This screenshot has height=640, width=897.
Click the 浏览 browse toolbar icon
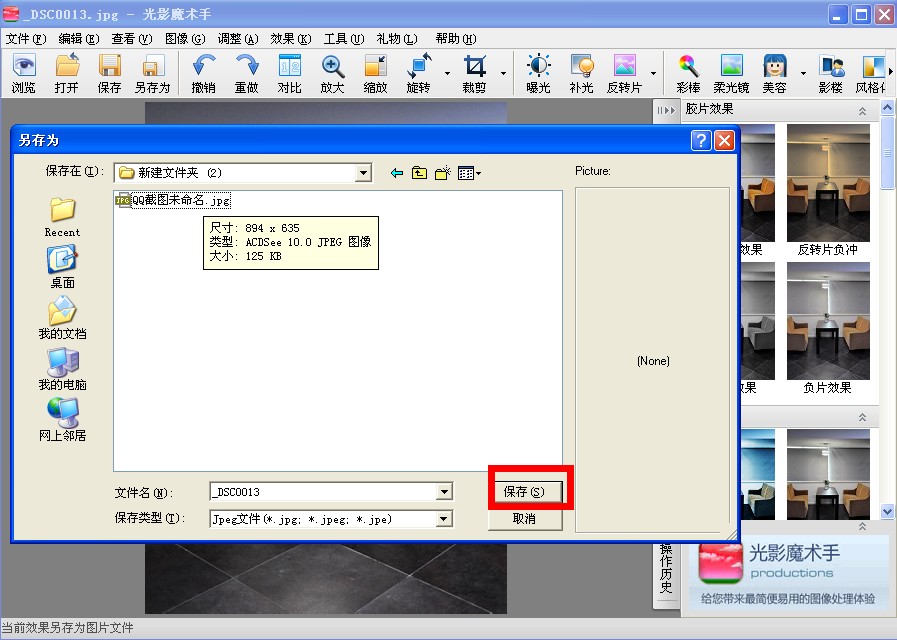click(24, 73)
